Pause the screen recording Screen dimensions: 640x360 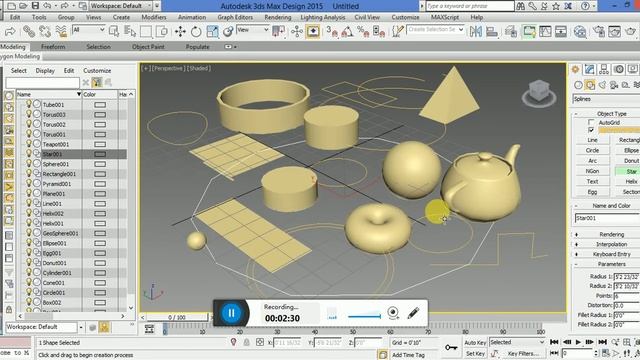point(231,313)
